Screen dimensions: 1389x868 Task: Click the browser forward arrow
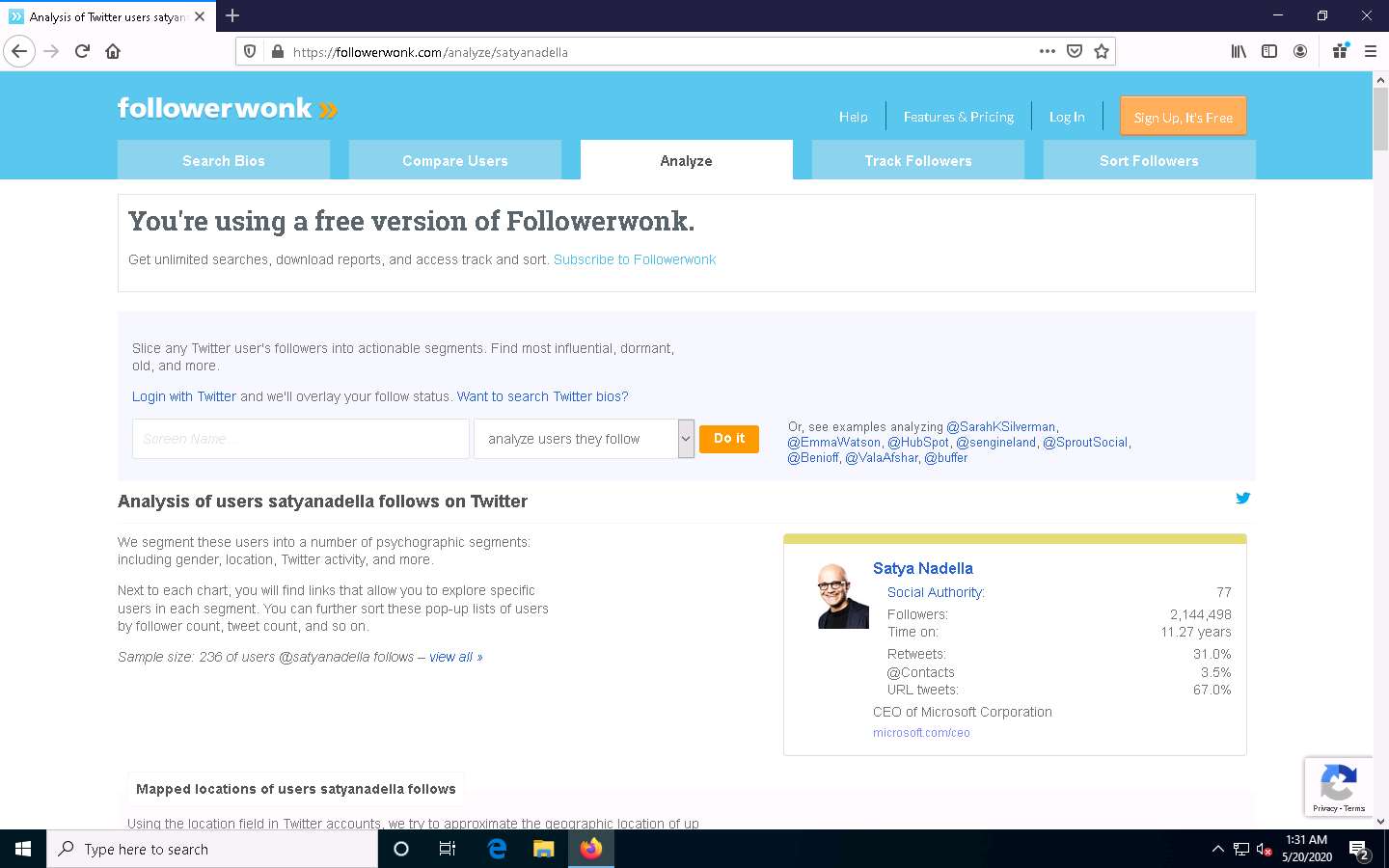click(51, 51)
